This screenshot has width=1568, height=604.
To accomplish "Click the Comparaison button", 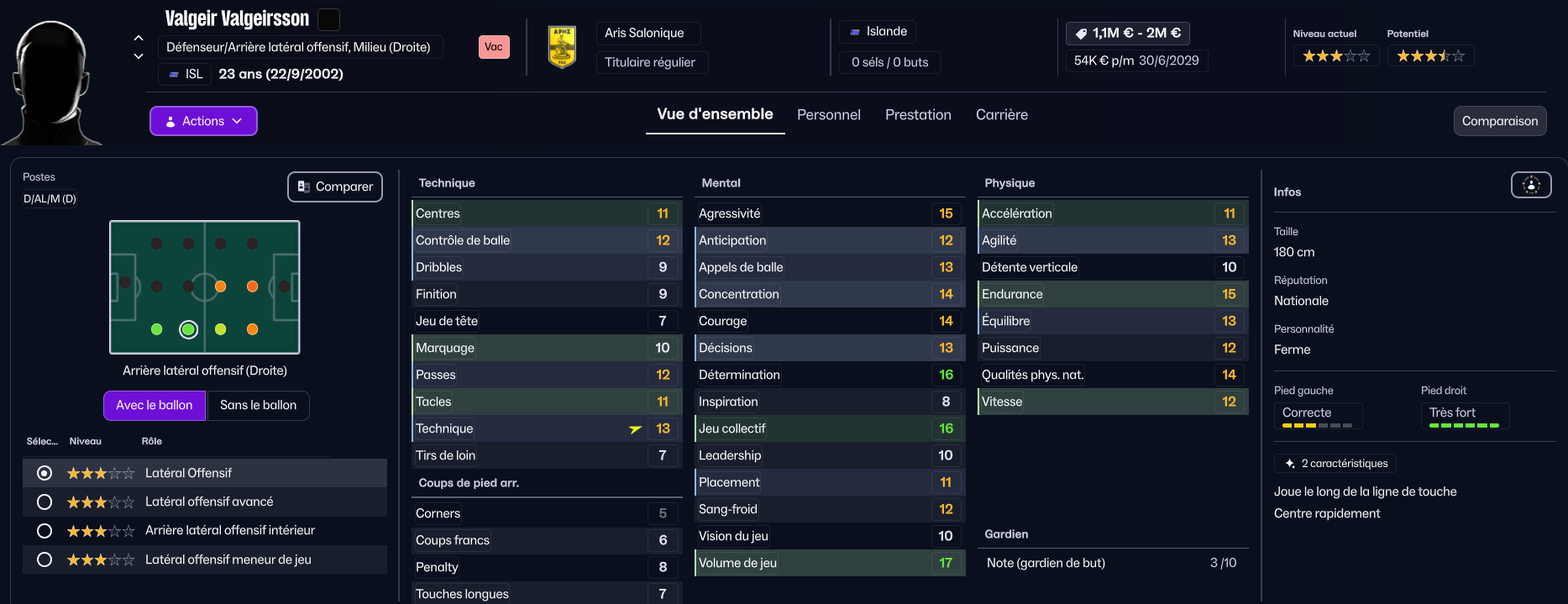I will 1499,121.
